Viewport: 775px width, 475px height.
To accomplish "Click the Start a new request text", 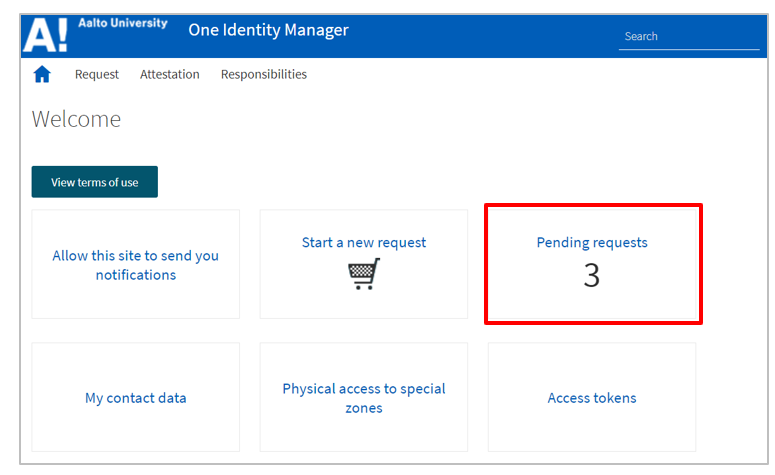I will (x=364, y=243).
